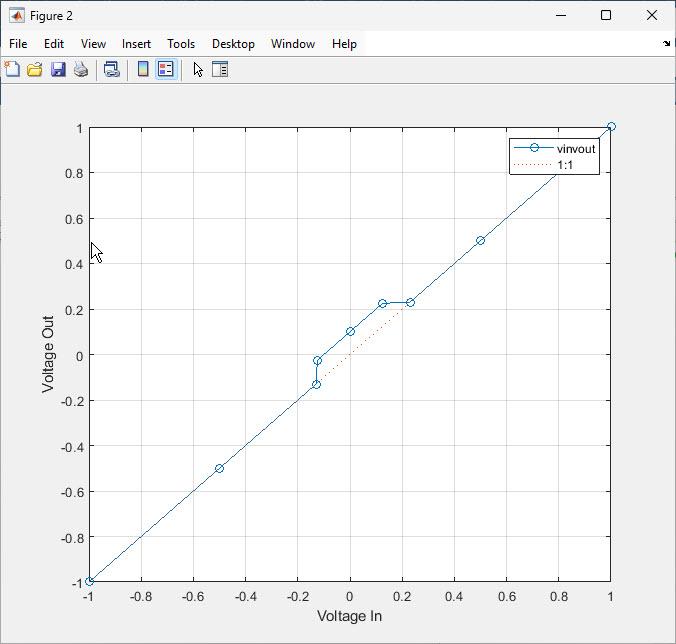Viewport: 676px width, 644px height.
Task: Click the Open File folder icon
Action: pos(34,69)
